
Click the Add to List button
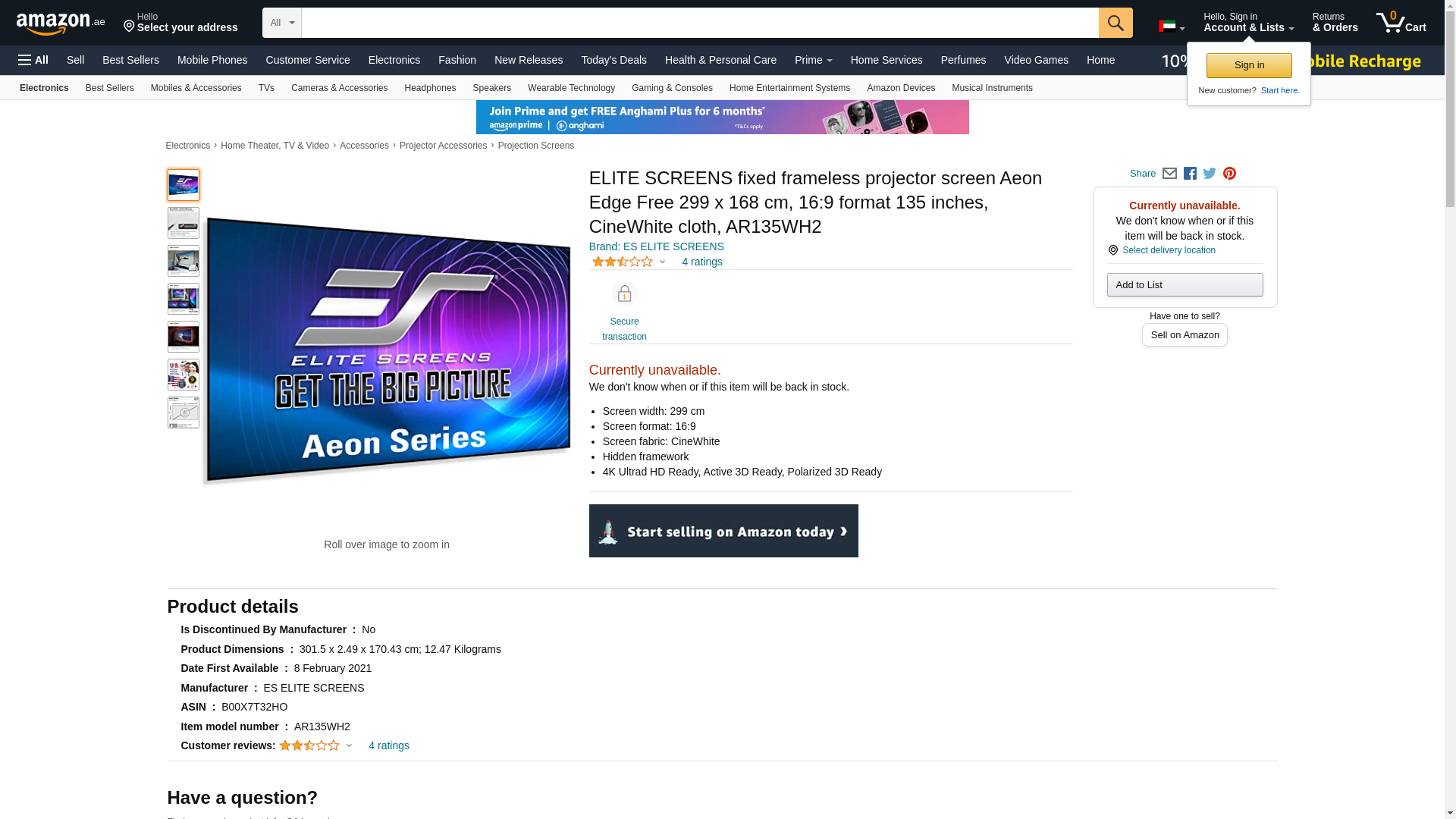[1185, 285]
